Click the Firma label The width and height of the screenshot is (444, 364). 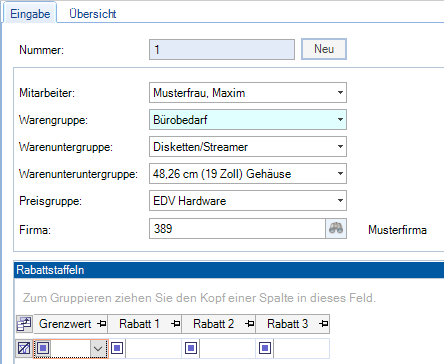(x=35, y=230)
